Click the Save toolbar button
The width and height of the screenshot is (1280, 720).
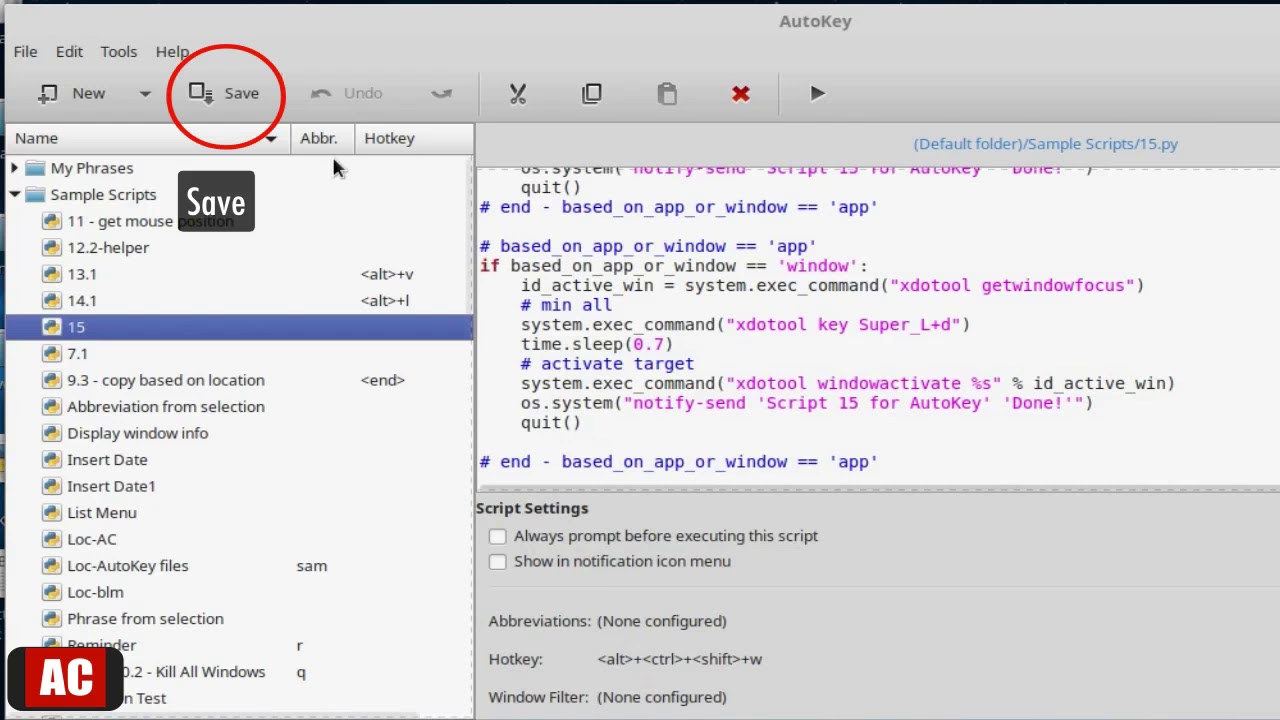(225, 93)
